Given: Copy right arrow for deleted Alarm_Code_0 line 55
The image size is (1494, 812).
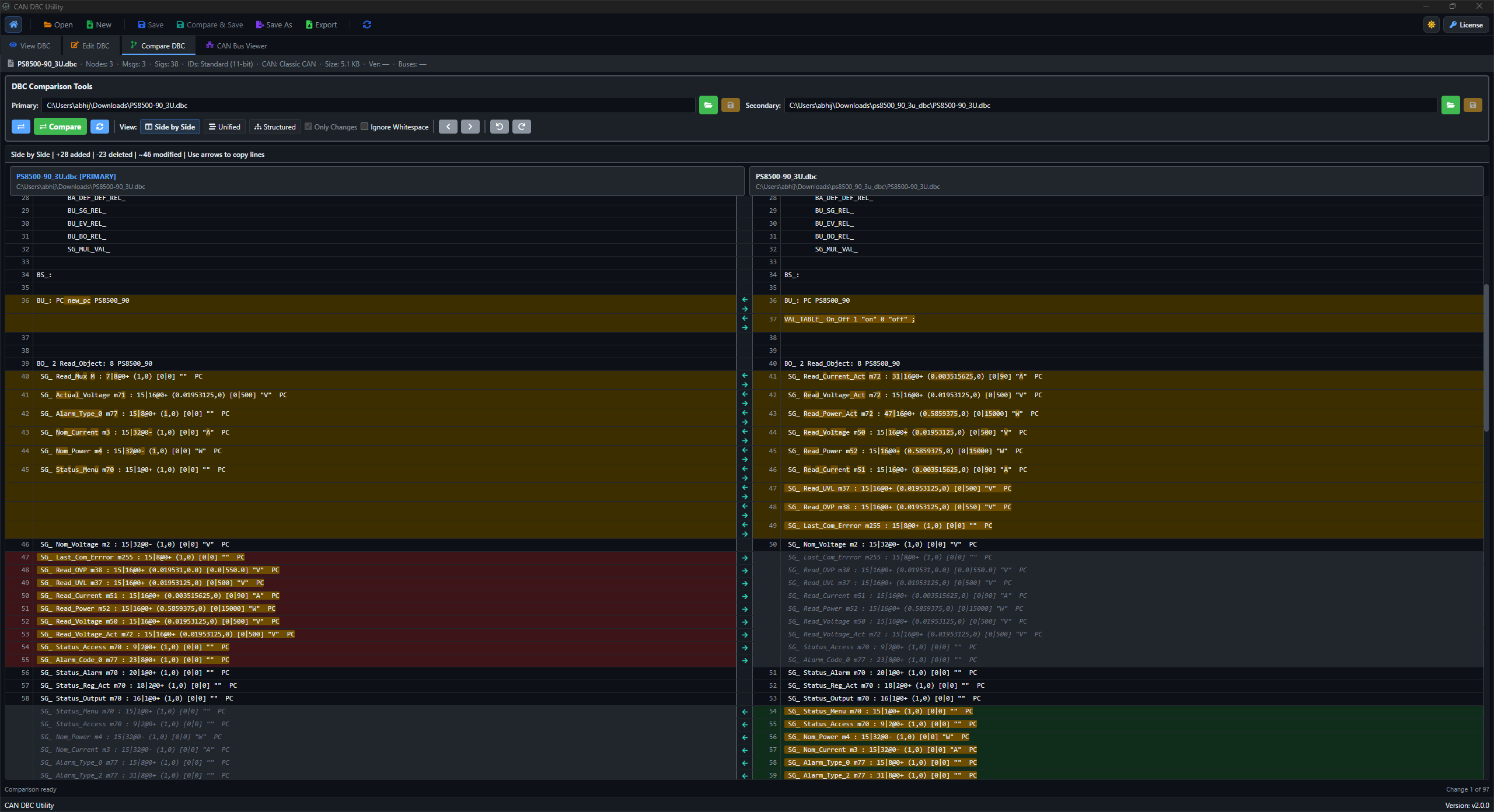Looking at the screenshot, I should [745, 660].
